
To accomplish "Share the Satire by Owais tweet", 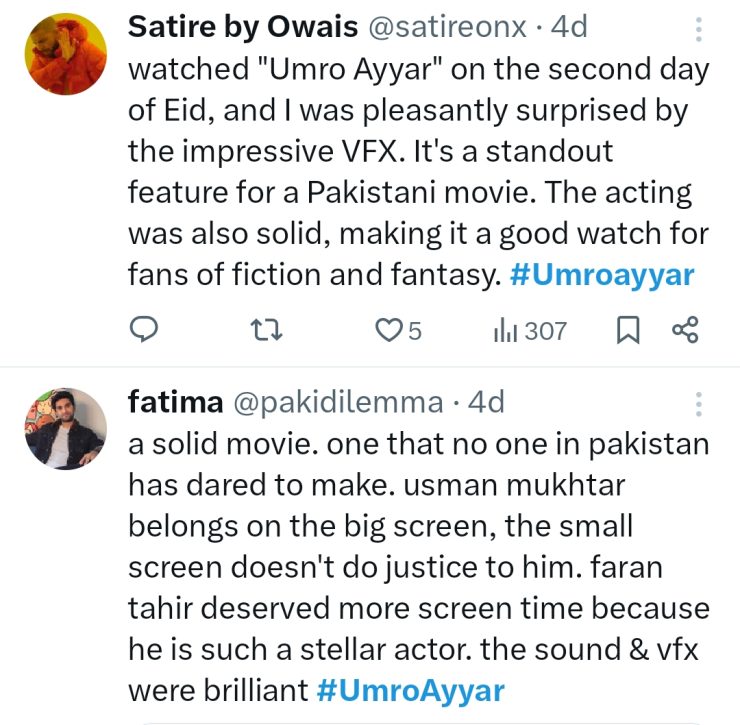I will pyautogui.click(x=685, y=330).
